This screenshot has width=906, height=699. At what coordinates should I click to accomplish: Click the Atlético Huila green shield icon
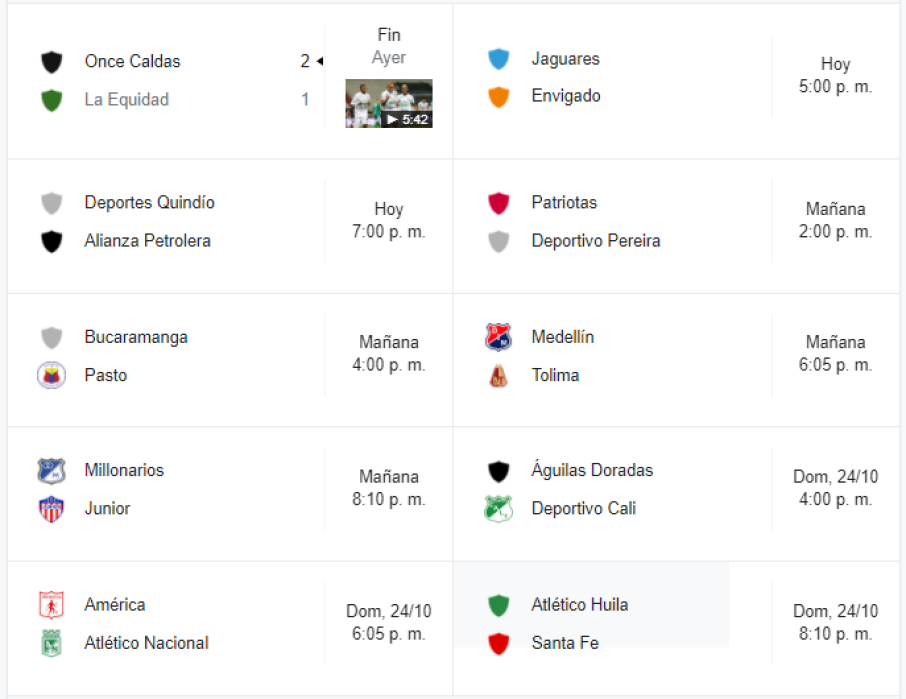pos(498,605)
